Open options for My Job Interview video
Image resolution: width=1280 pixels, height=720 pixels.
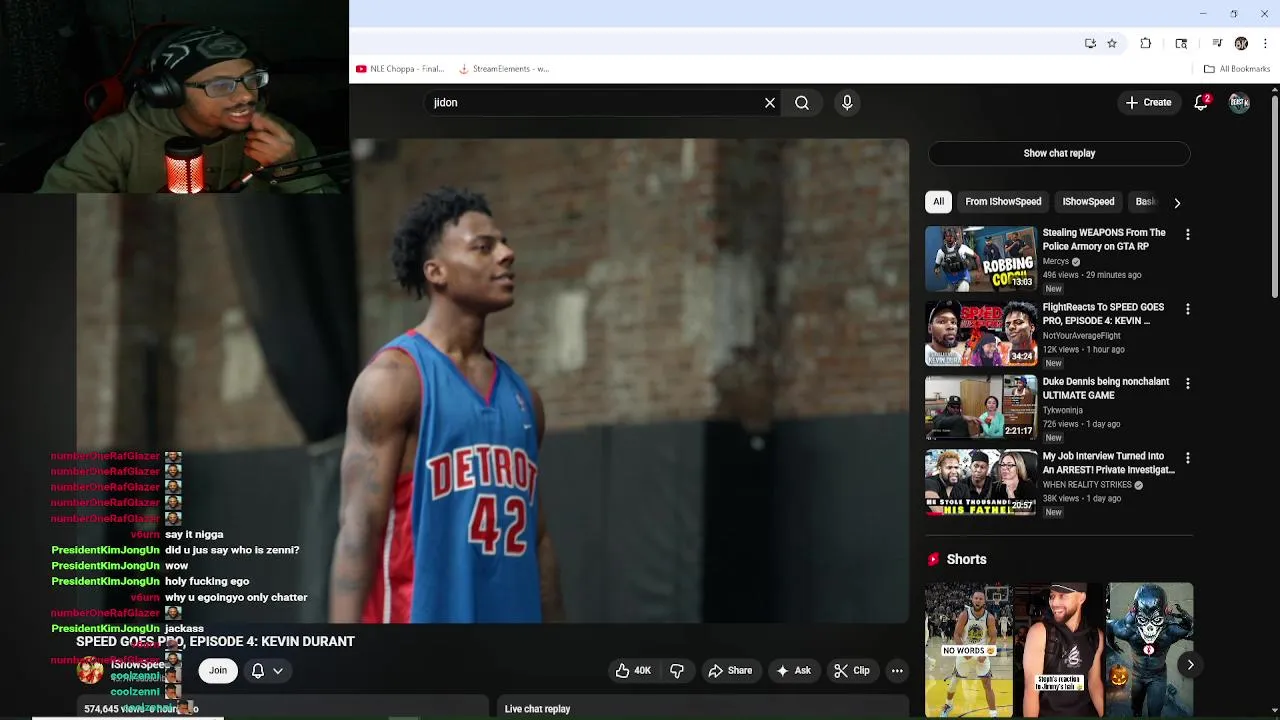pos(1187,457)
